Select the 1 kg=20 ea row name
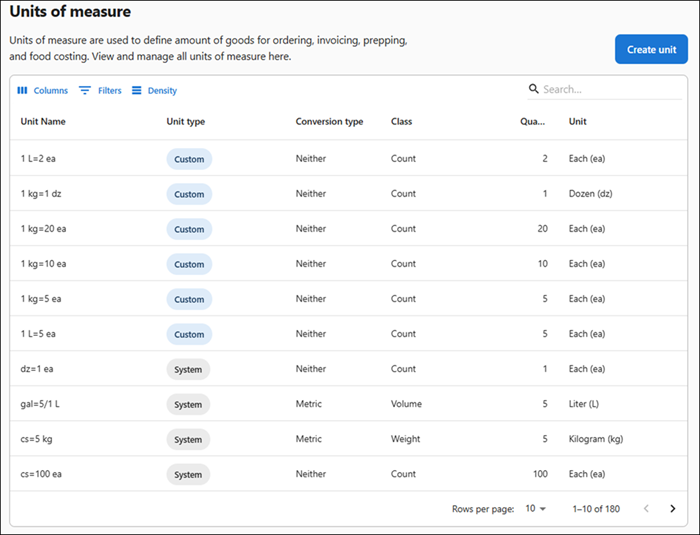This screenshot has height=535, width=700. 43,229
